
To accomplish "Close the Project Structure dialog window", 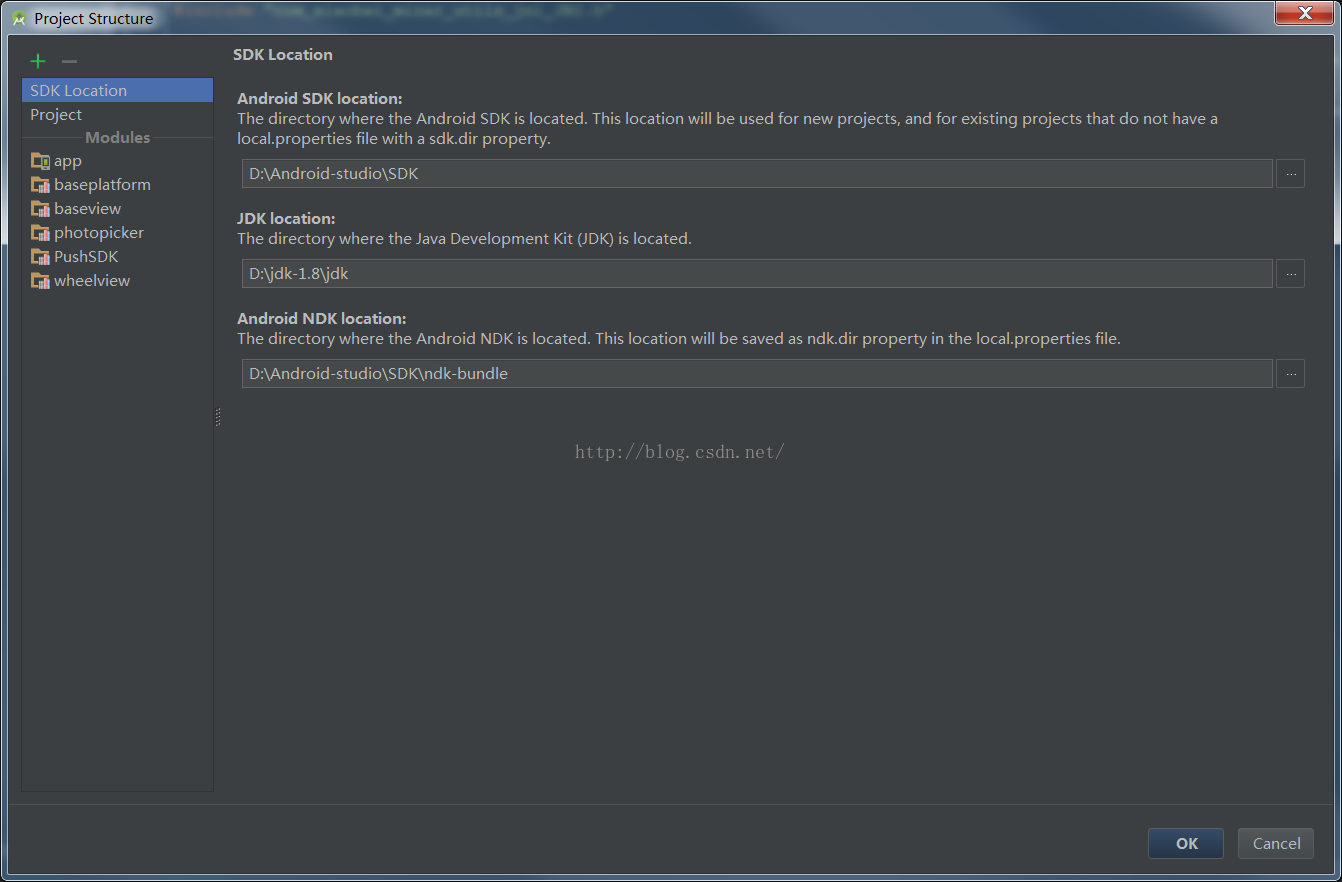I will tap(1305, 14).
